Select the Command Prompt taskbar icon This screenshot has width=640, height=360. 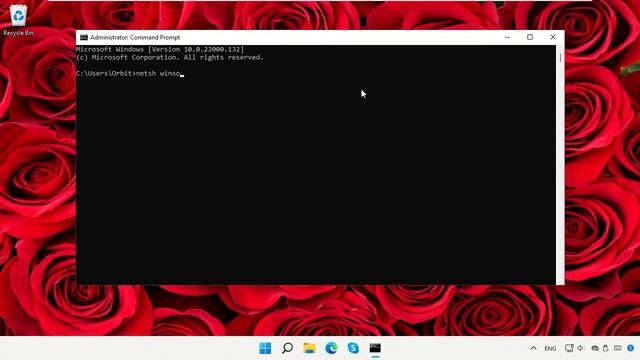coord(375,348)
